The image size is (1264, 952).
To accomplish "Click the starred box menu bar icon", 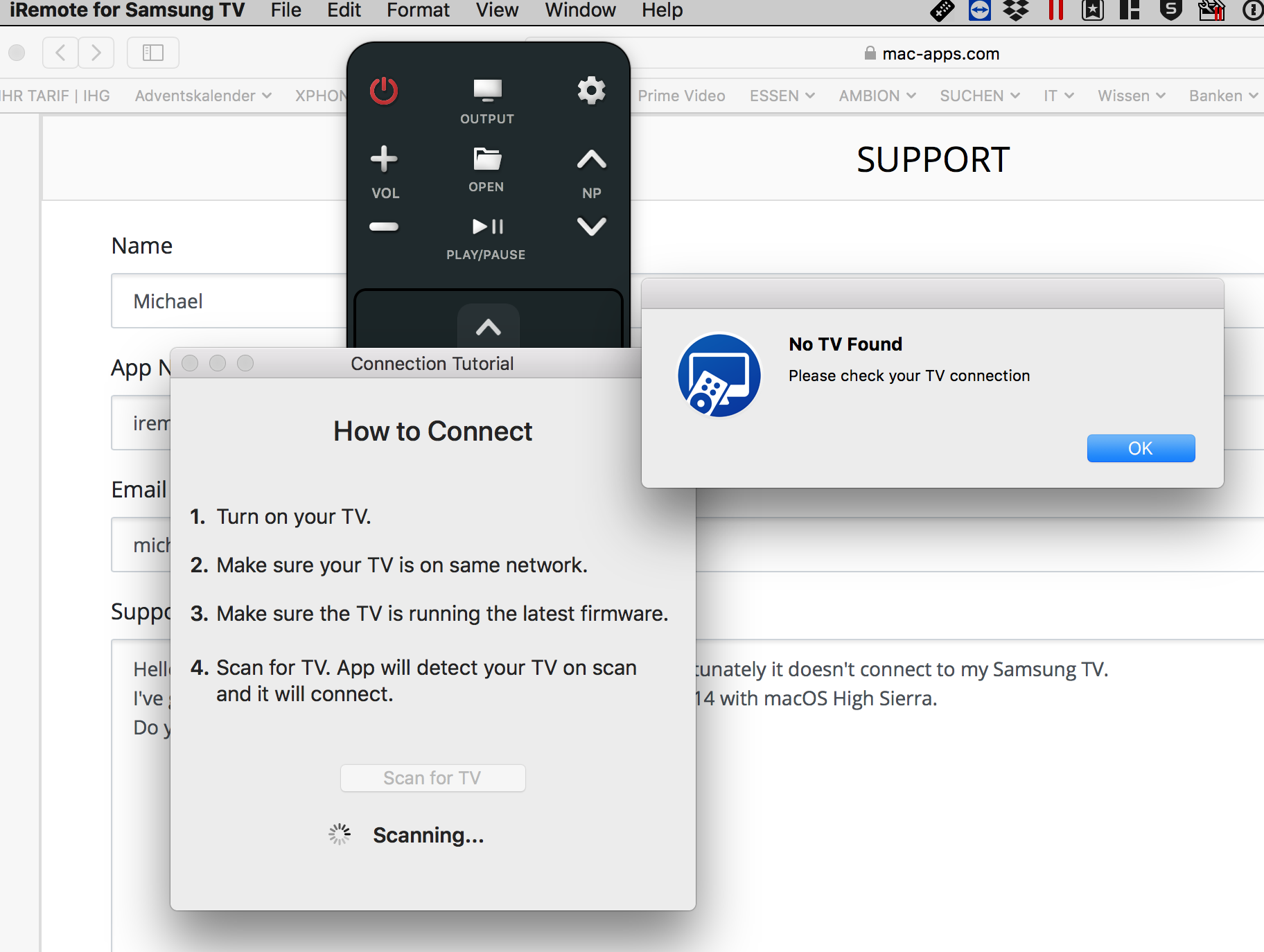I will pos(1092,10).
